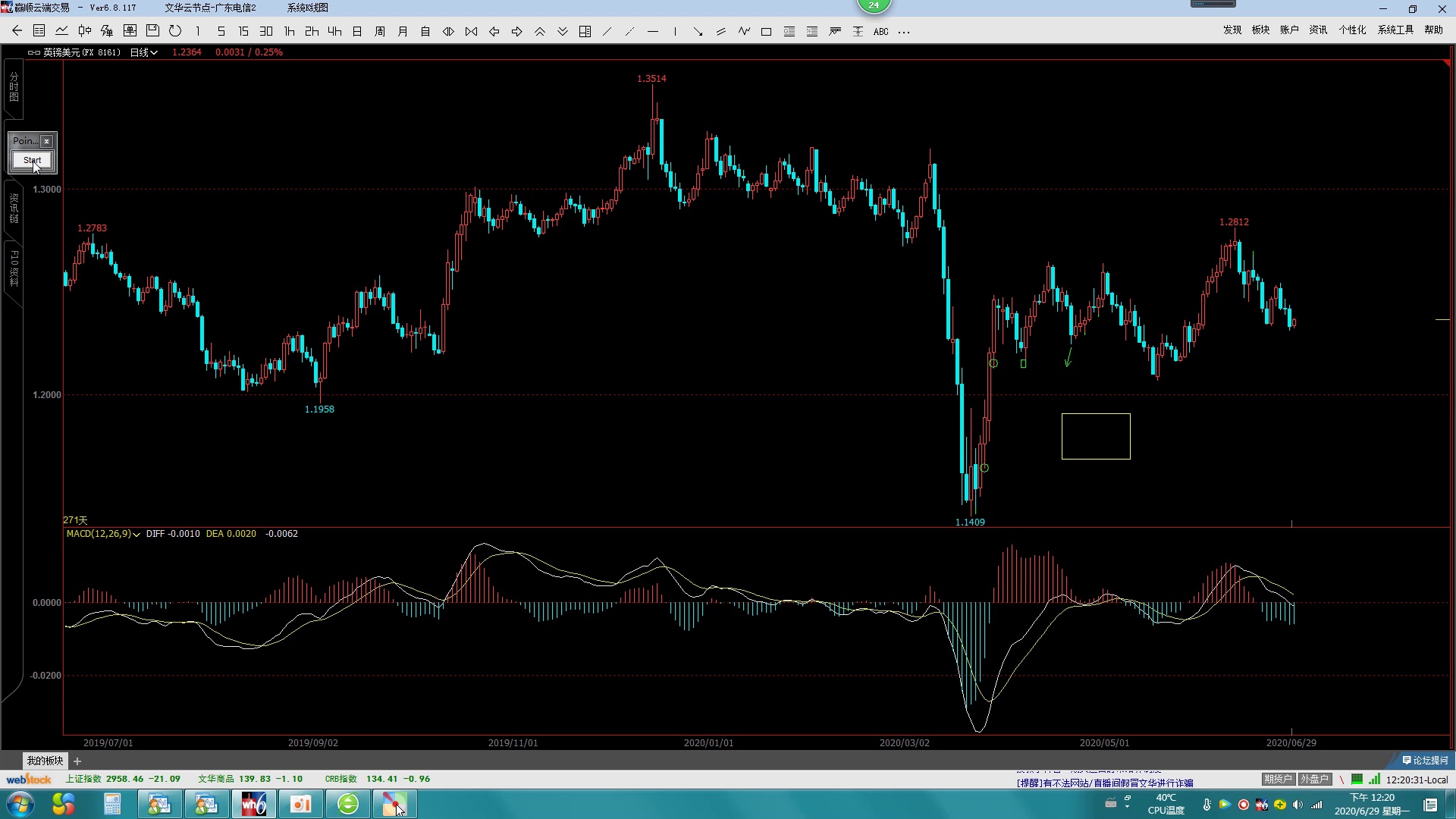The image size is (1456, 819).
Task: Select the rectangle drawing tool
Action: coord(766,32)
